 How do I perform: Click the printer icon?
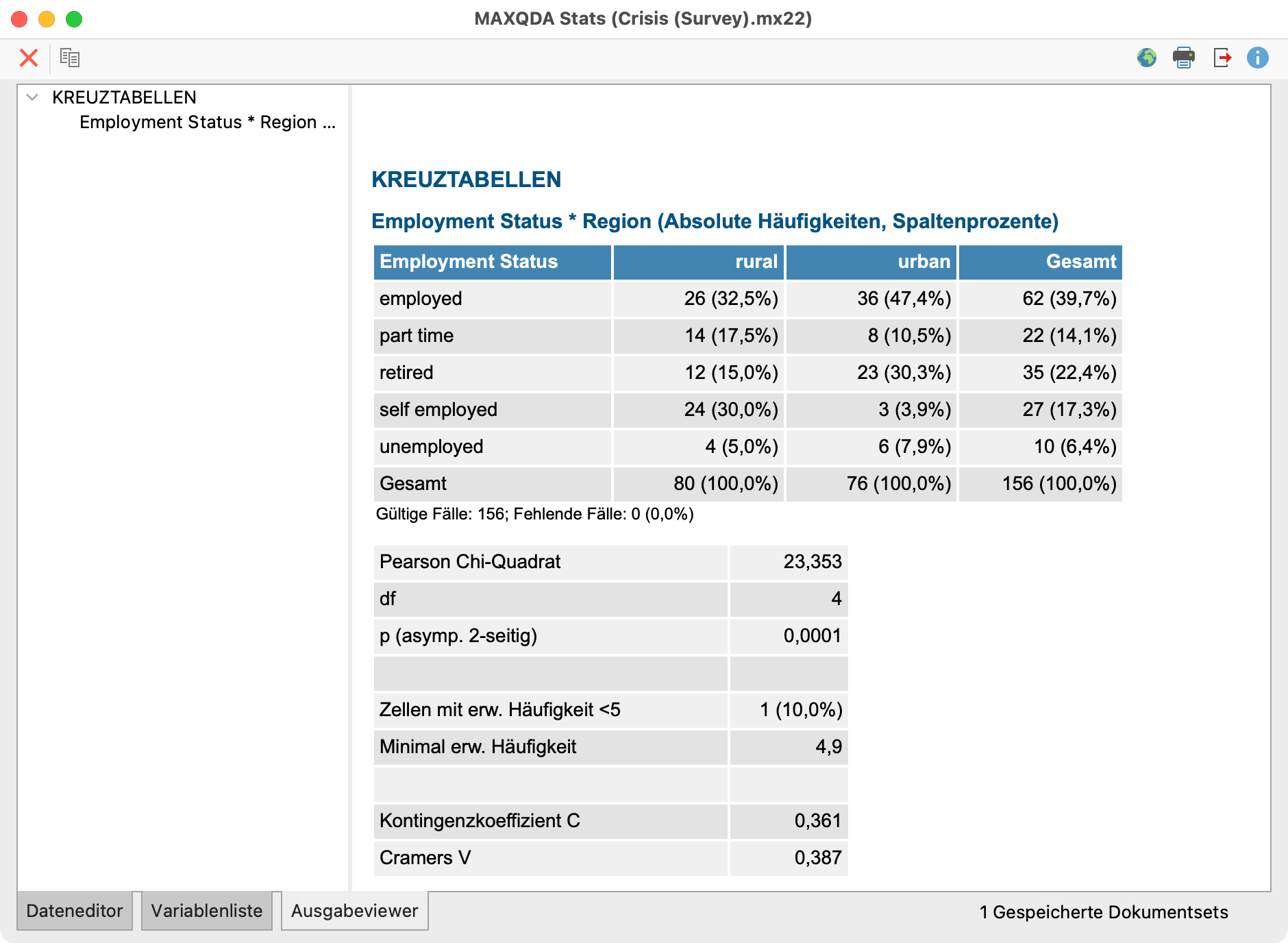click(1184, 58)
